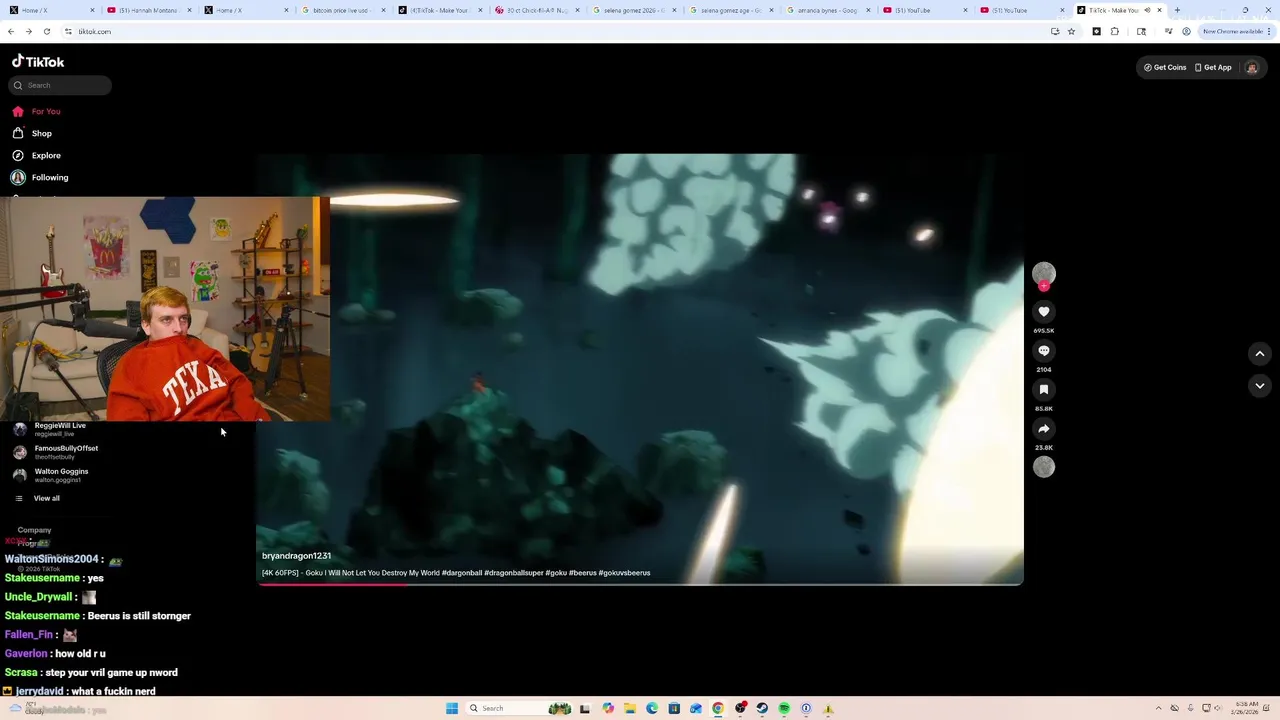This screenshot has height=720, width=1280.
Task: Go to previous video arrow
Action: point(1259,353)
